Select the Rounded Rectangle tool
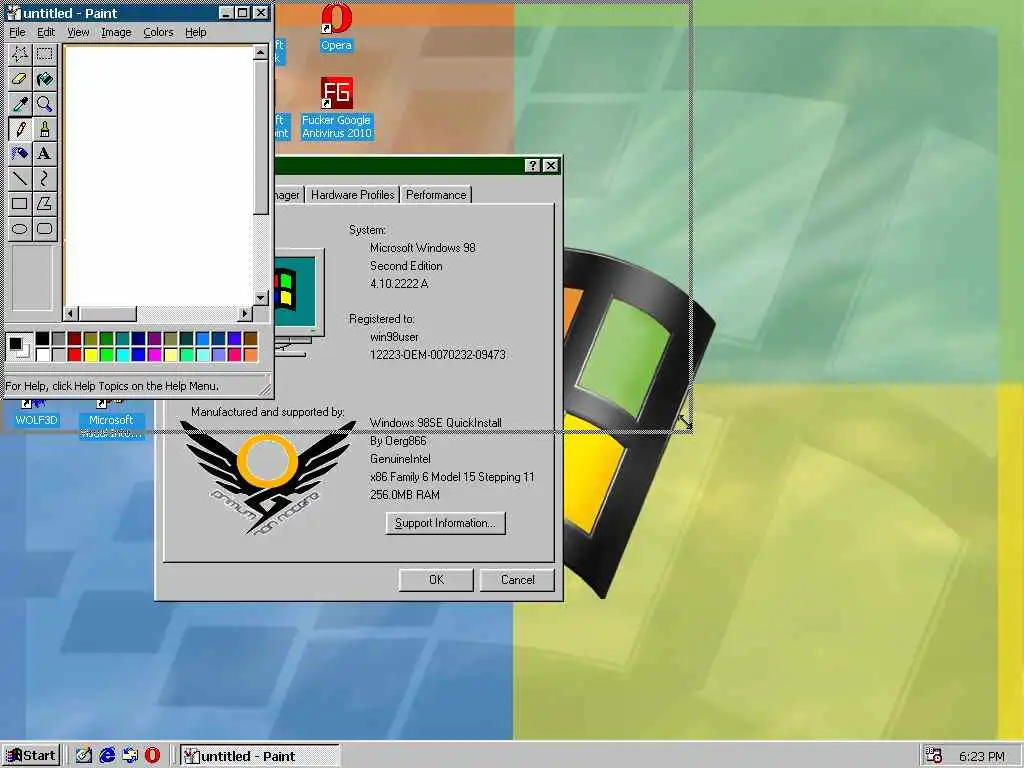1024x768 pixels. pos(44,228)
